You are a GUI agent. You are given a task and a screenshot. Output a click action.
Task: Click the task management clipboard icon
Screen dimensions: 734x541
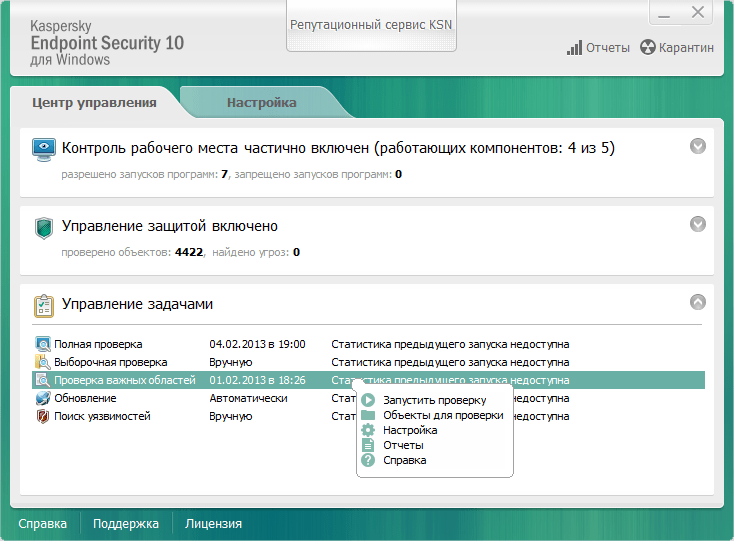tap(44, 306)
